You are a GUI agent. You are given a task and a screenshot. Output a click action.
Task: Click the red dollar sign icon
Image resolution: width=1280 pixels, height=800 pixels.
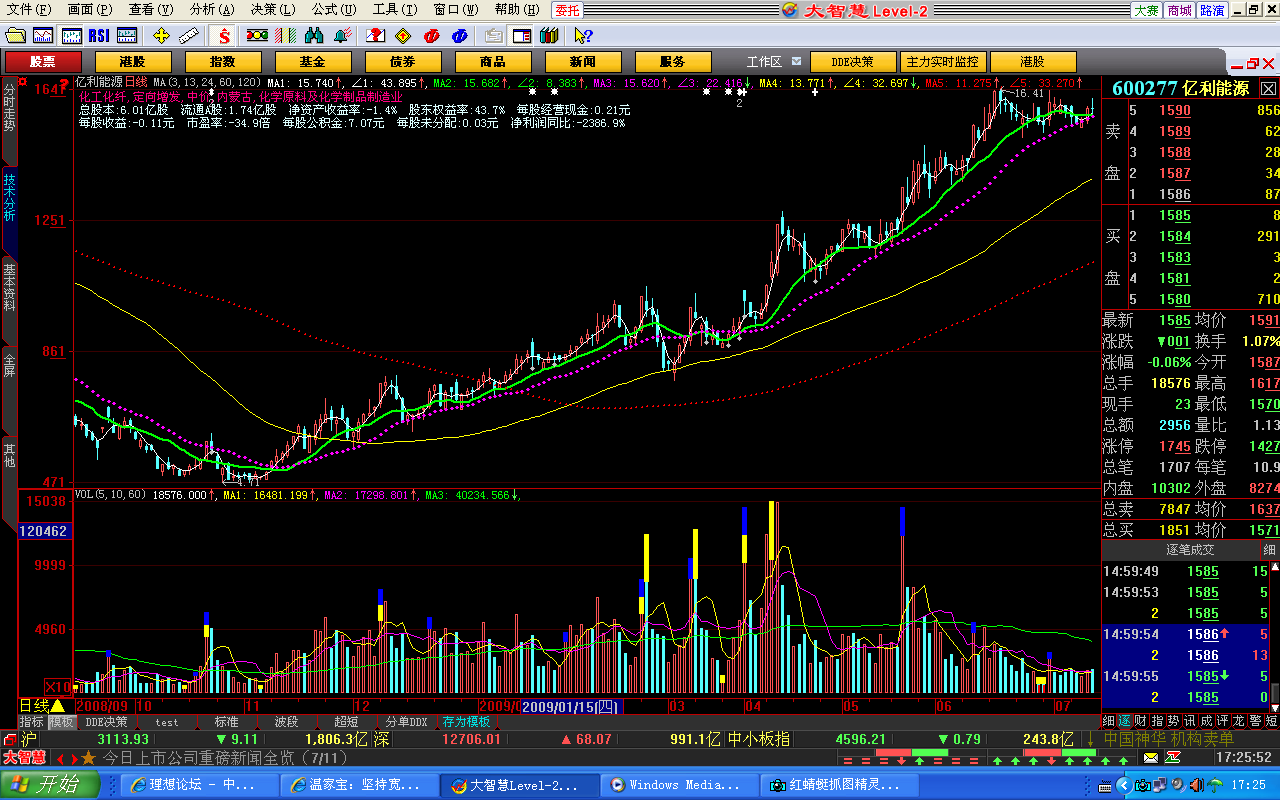pyautogui.click(x=224, y=35)
